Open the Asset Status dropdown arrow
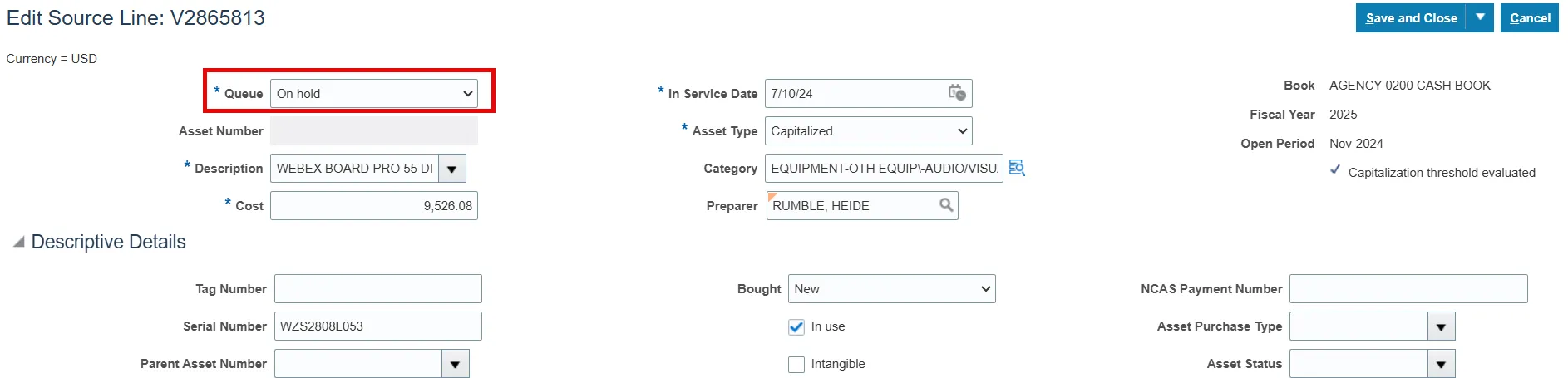The image size is (1568, 378). coord(1441,364)
